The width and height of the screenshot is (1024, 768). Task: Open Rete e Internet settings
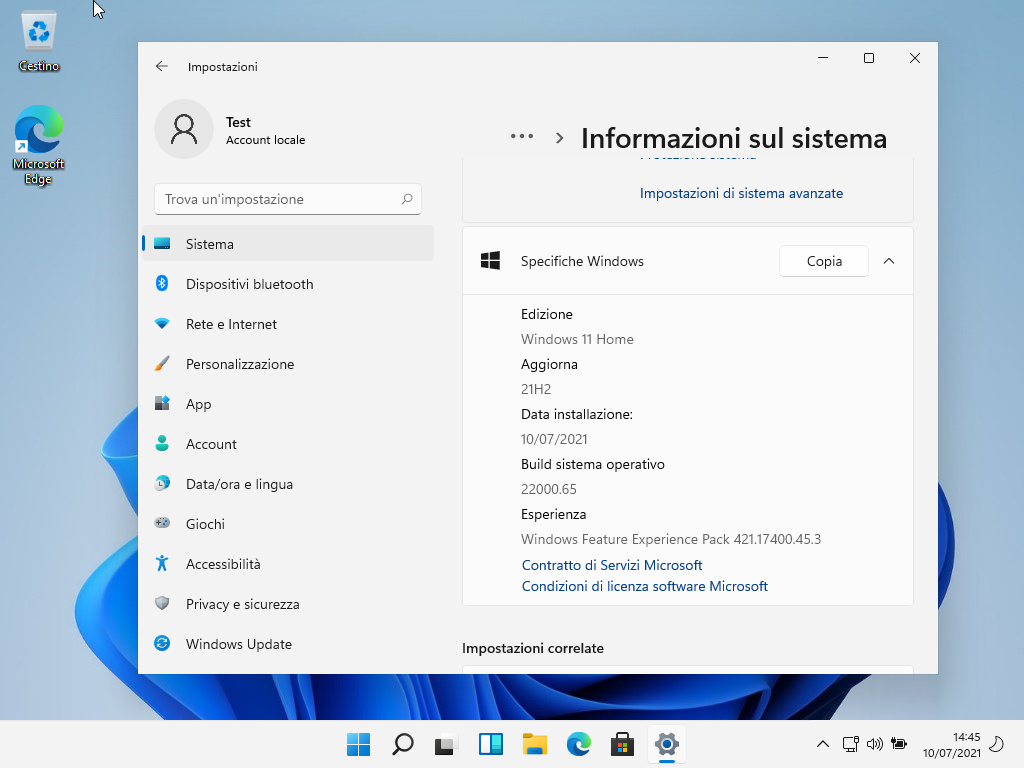point(288,323)
